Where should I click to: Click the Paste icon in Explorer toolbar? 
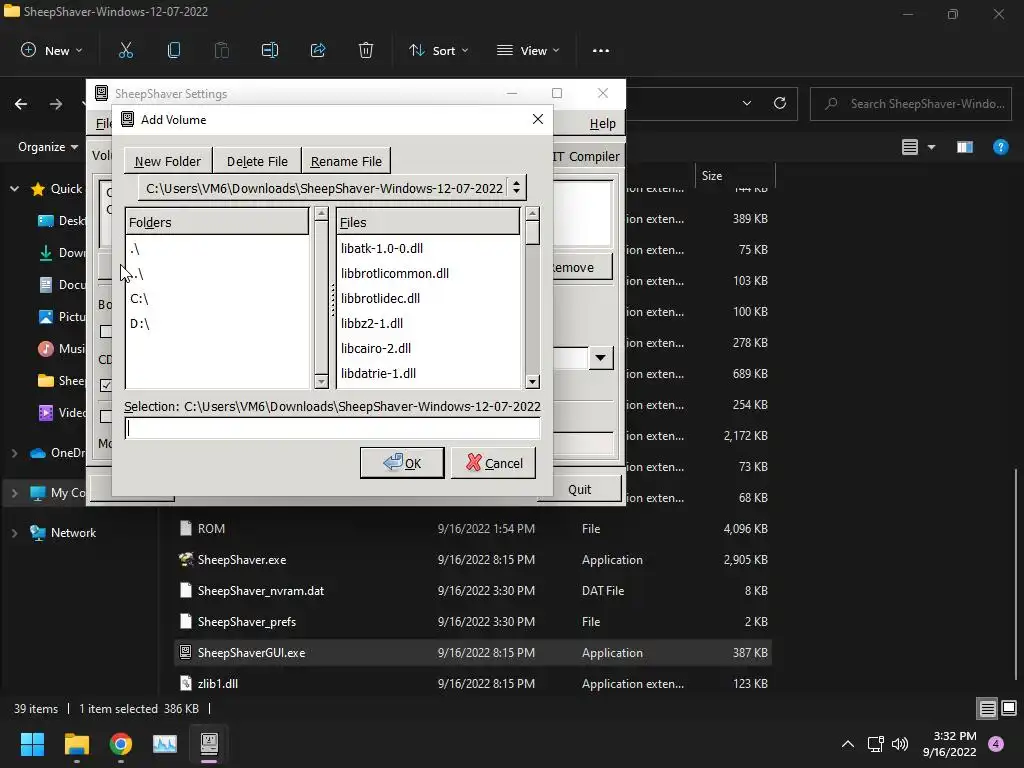pos(222,50)
